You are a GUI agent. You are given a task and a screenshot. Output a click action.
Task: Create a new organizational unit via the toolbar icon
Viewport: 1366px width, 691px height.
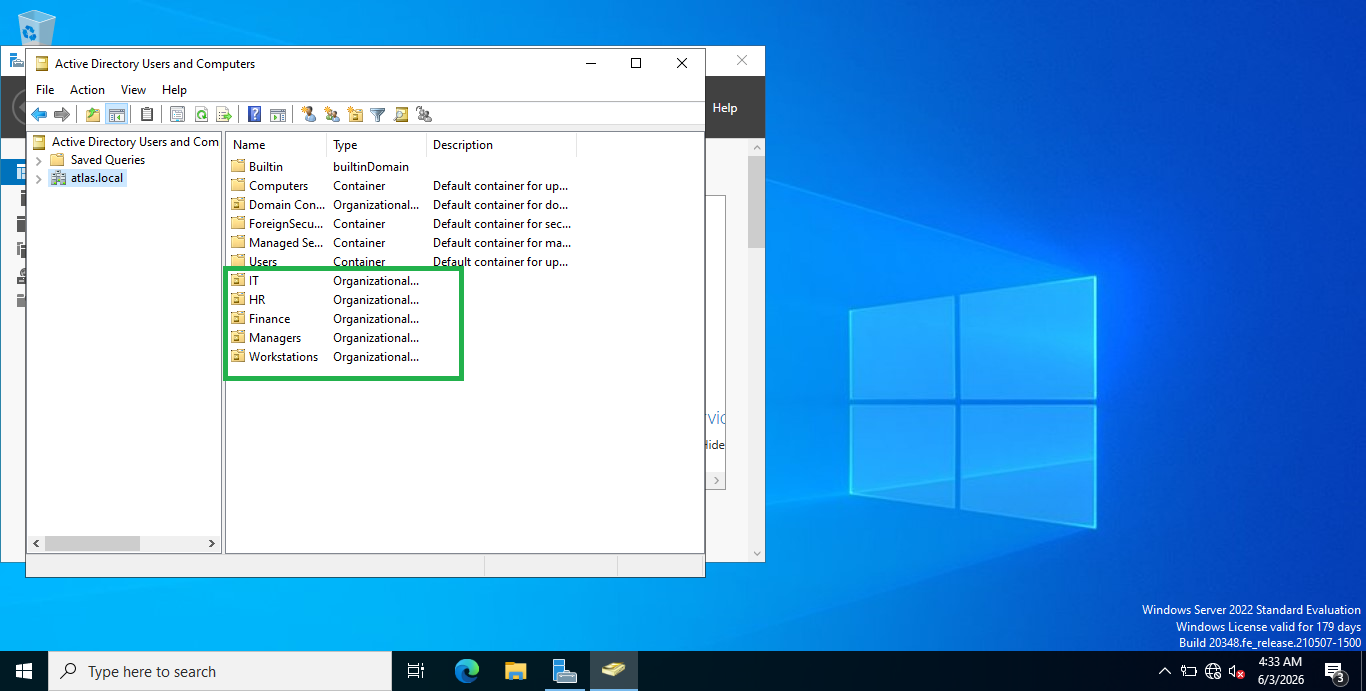coord(354,114)
